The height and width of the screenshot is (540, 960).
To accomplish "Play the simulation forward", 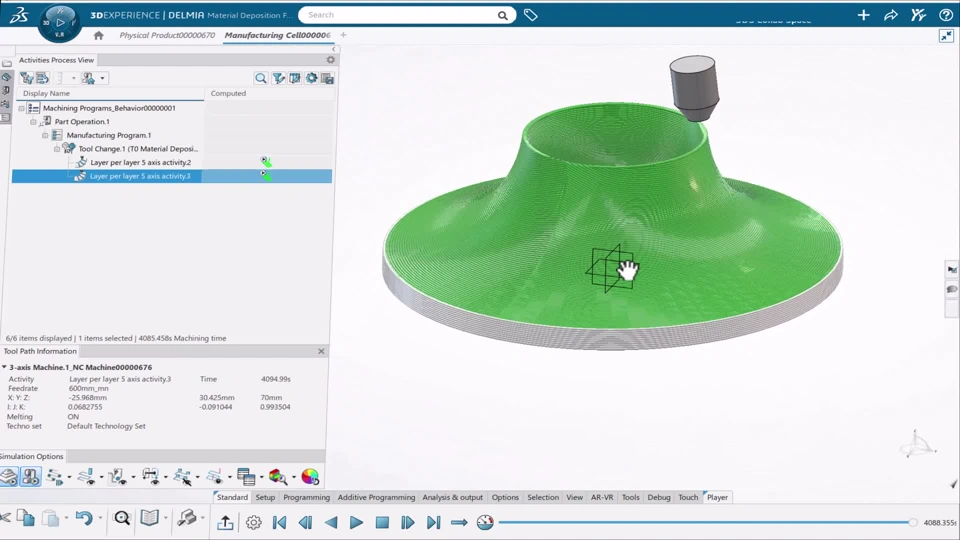I will pyautogui.click(x=356, y=522).
